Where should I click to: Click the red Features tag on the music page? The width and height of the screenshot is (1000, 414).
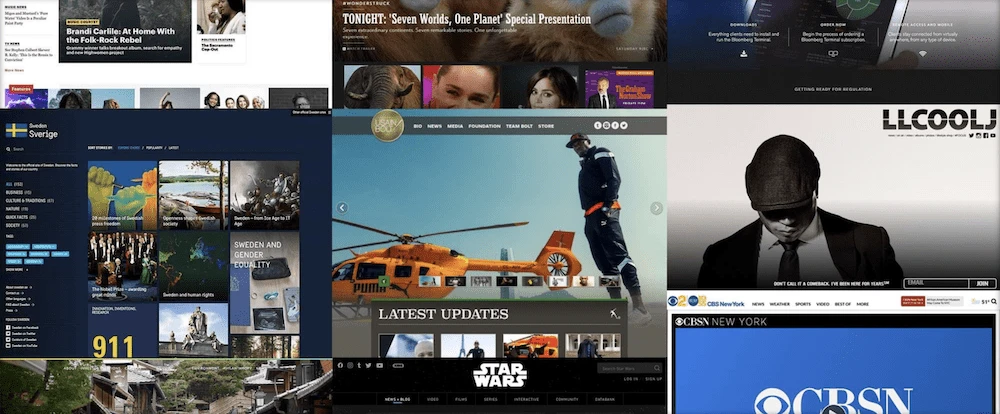click(x=21, y=89)
